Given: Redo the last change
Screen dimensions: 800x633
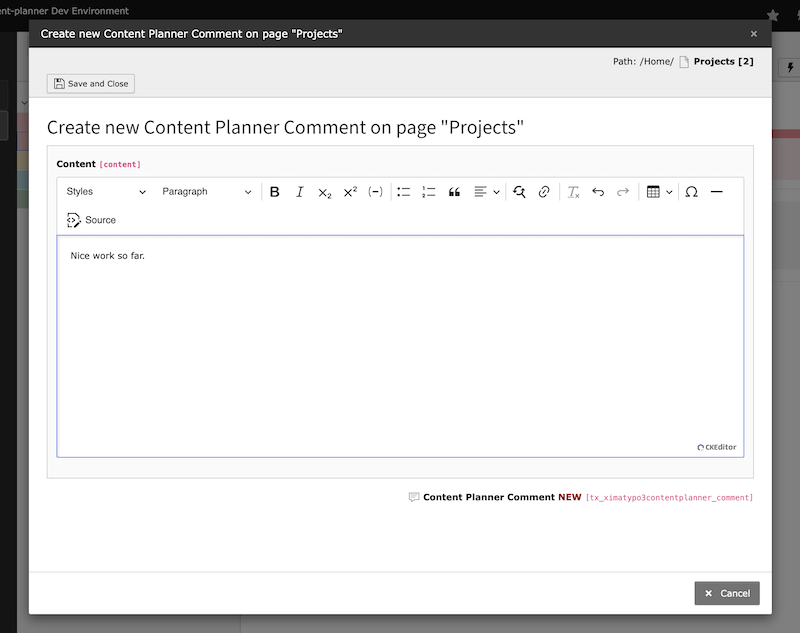Looking at the screenshot, I should [623, 191].
